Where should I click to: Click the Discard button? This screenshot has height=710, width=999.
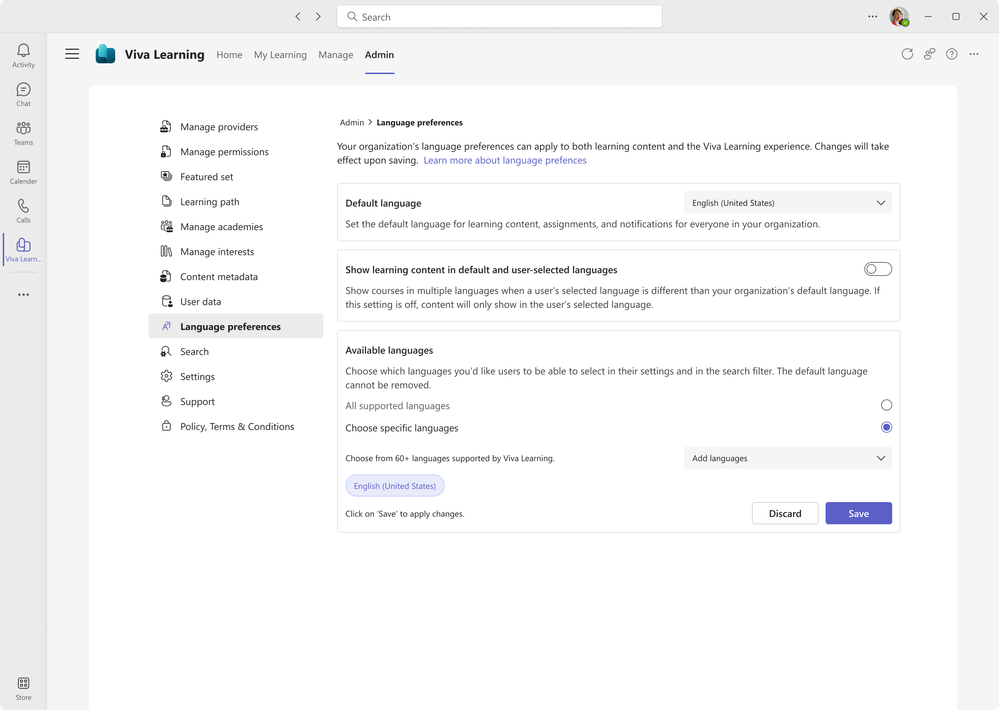(785, 513)
